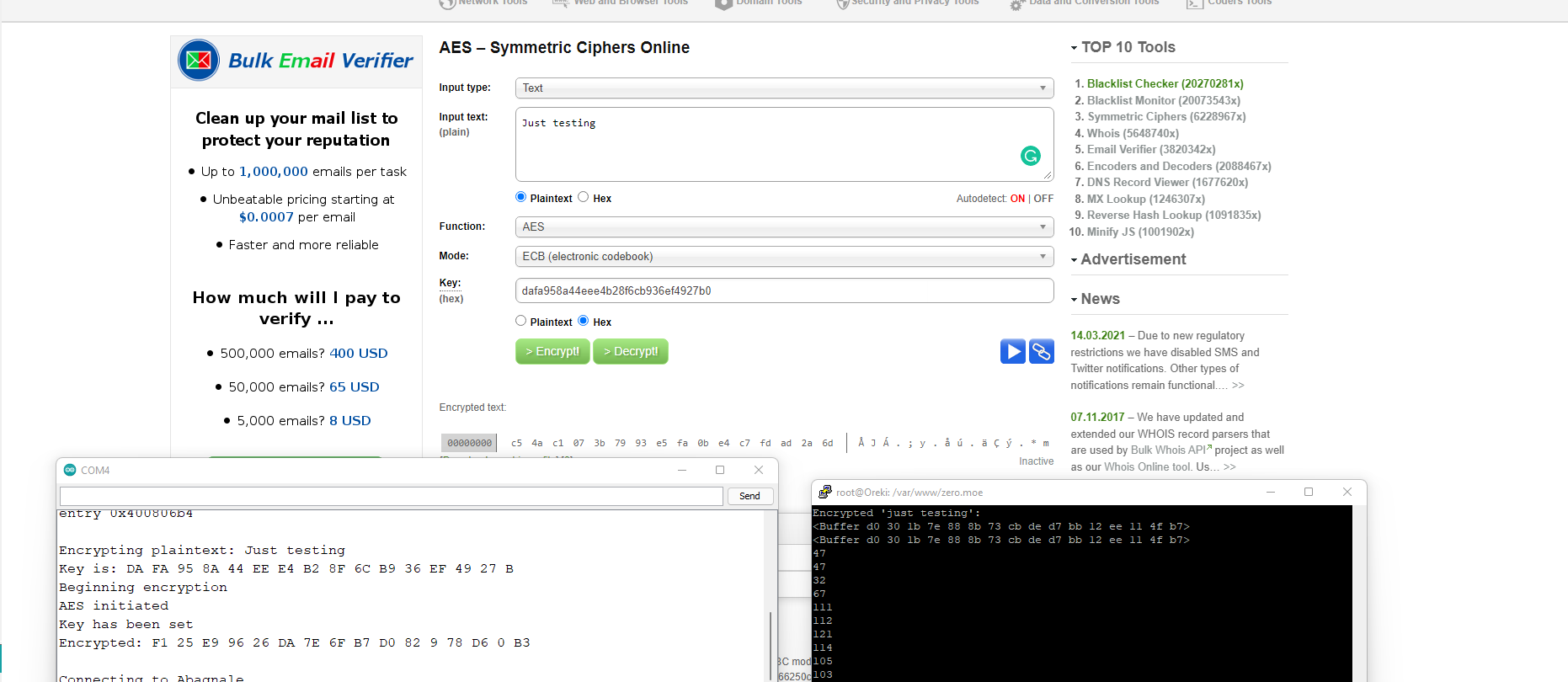This screenshot has width=1568, height=682.
Task: Click the Grammarly icon in the input text box
Action: coord(1030,156)
